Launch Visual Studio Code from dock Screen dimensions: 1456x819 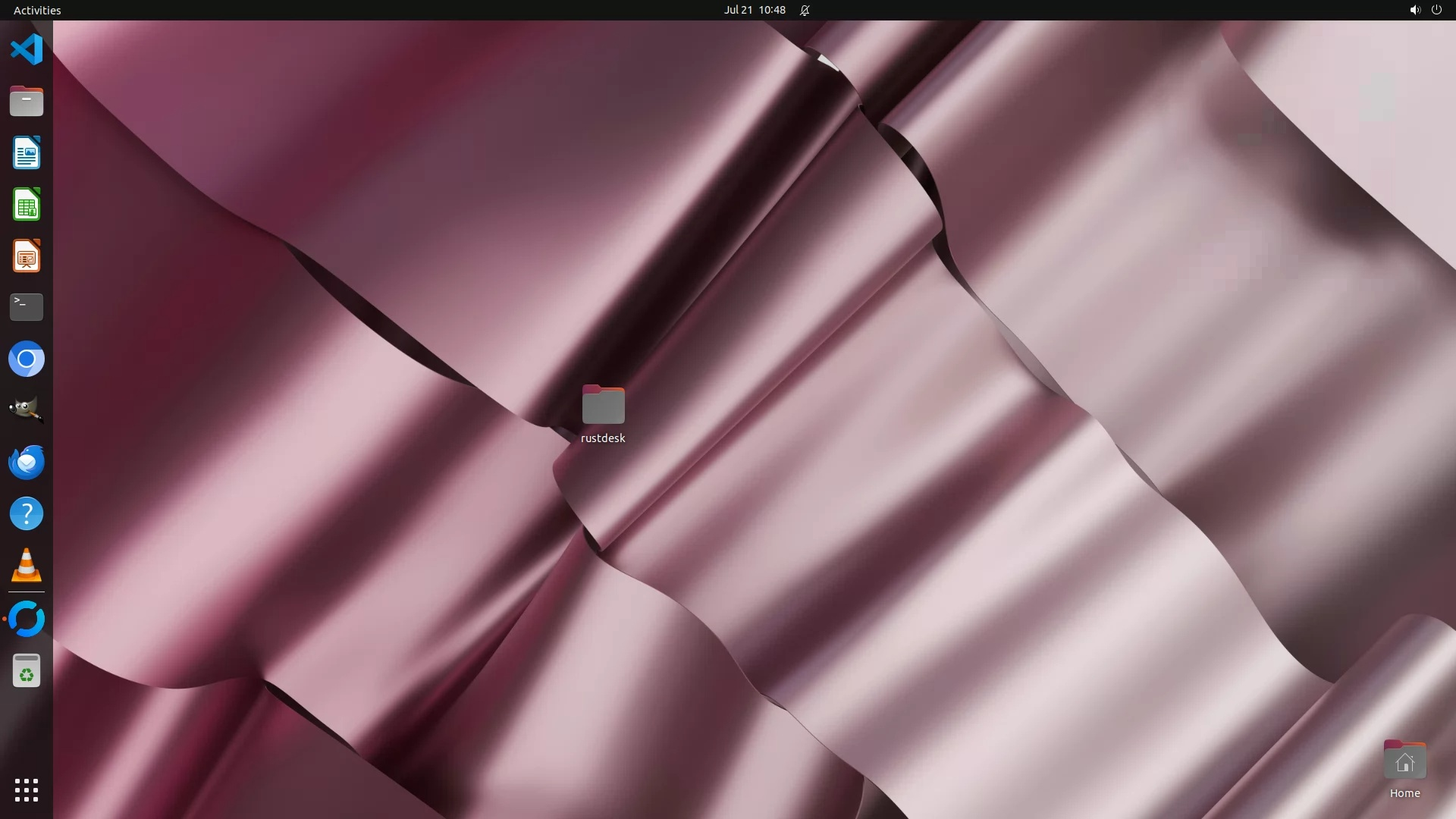click(27, 50)
